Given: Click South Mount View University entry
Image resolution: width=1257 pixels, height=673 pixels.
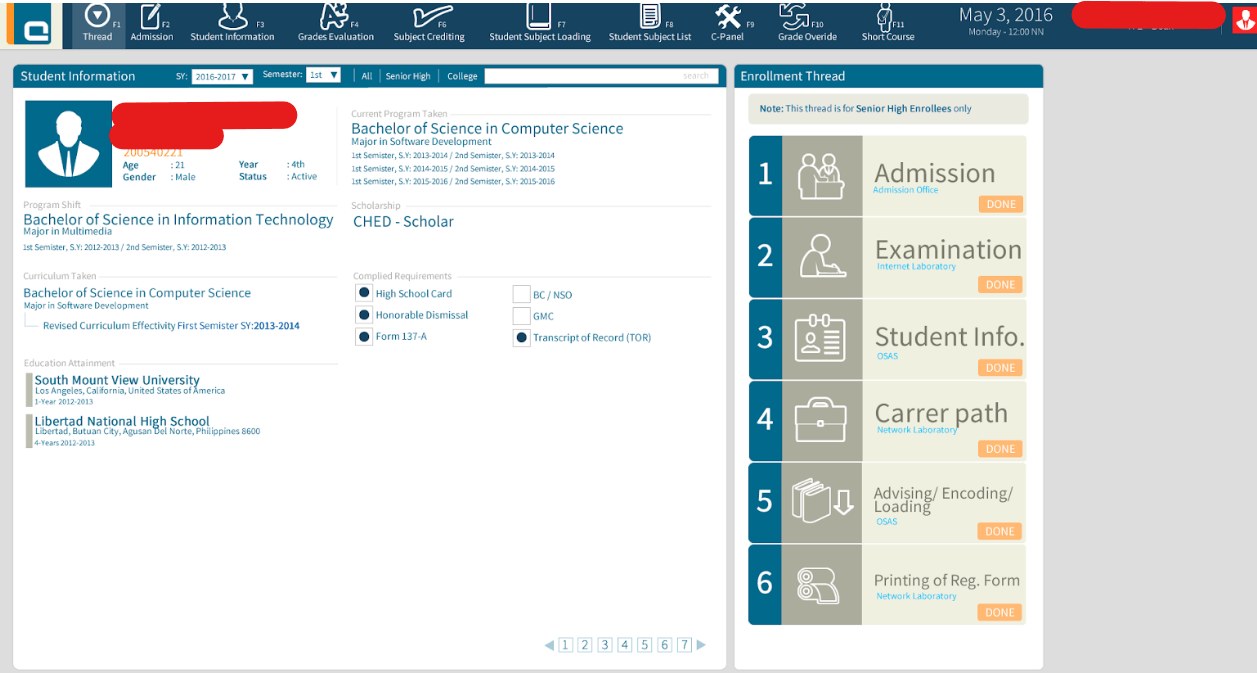Looking at the screenshot, I should [117, 380].
